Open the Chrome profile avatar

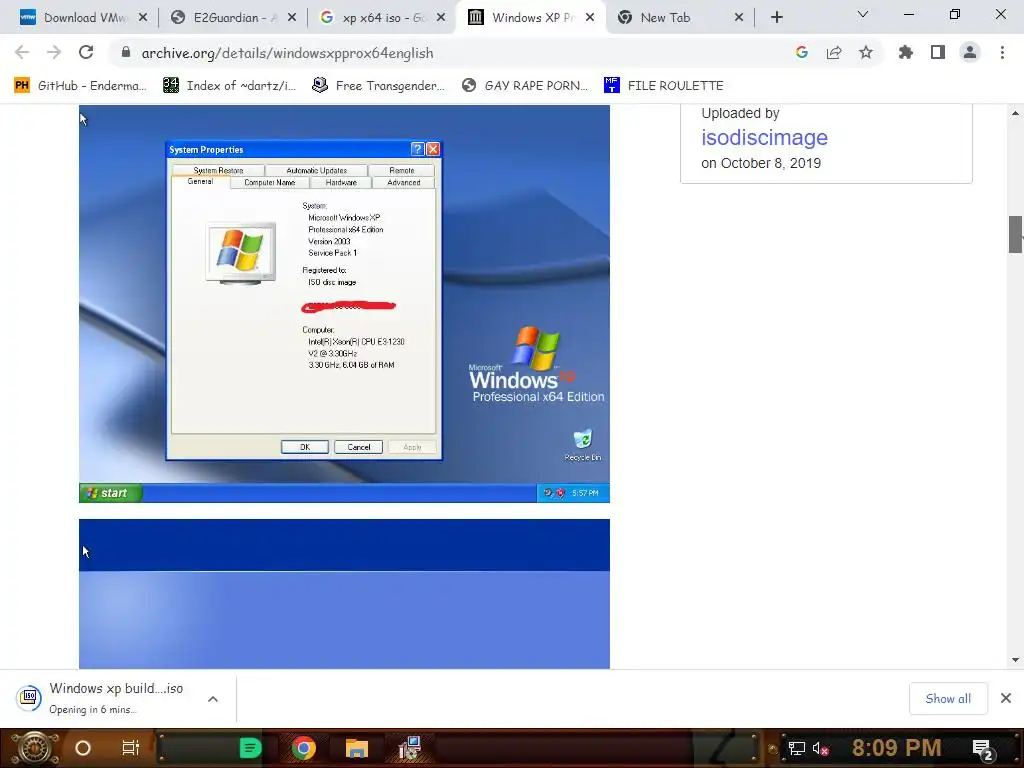[970, 52]
